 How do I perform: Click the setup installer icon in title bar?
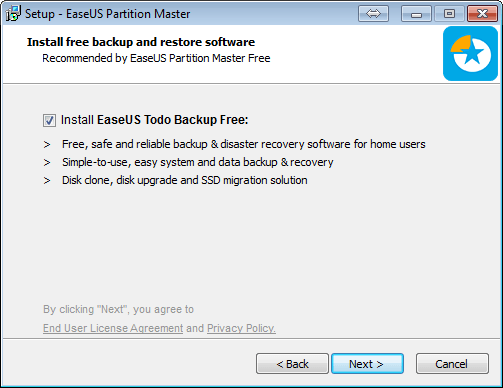(14, 14)
